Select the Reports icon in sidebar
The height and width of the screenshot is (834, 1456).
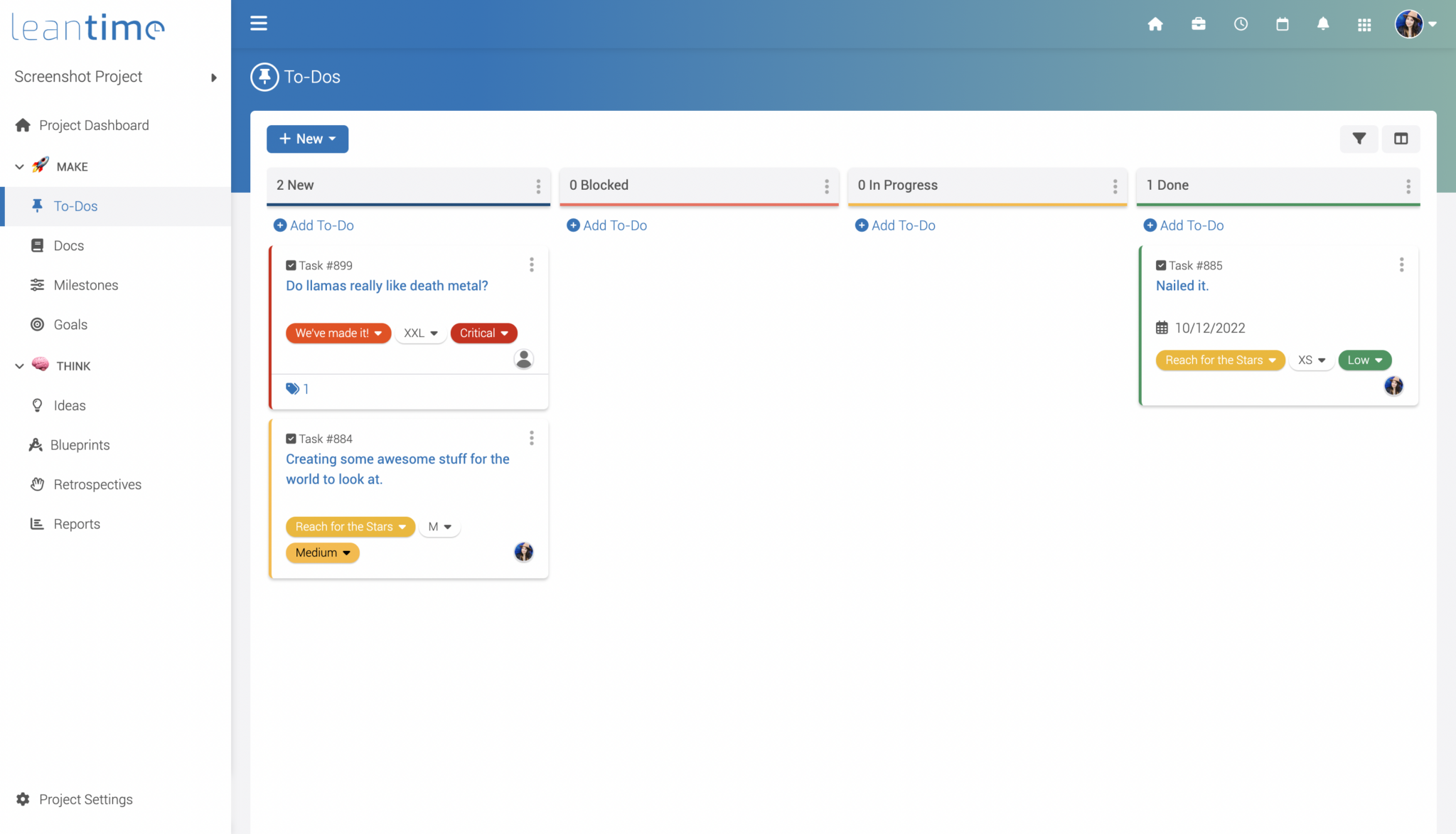coord(37,524)
